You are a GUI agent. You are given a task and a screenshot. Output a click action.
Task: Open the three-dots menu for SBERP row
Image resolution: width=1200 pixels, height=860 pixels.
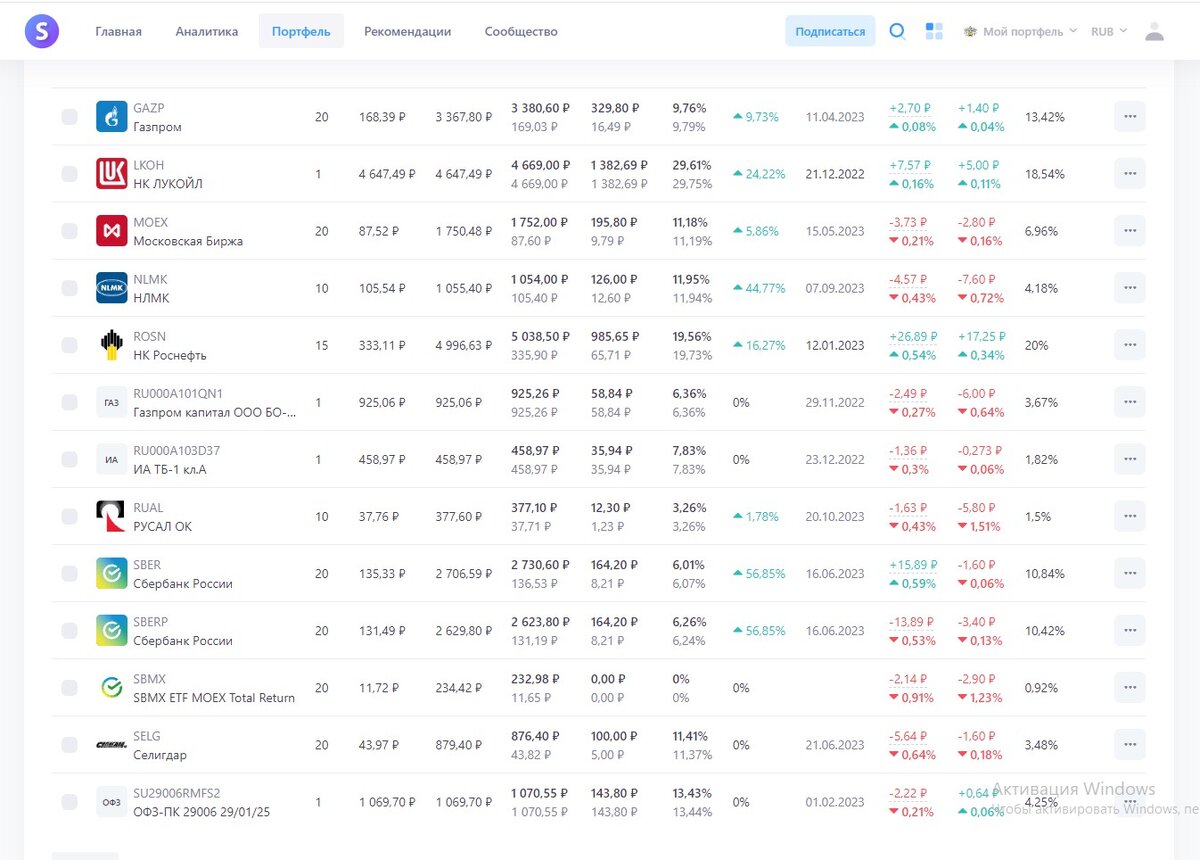1130,630
